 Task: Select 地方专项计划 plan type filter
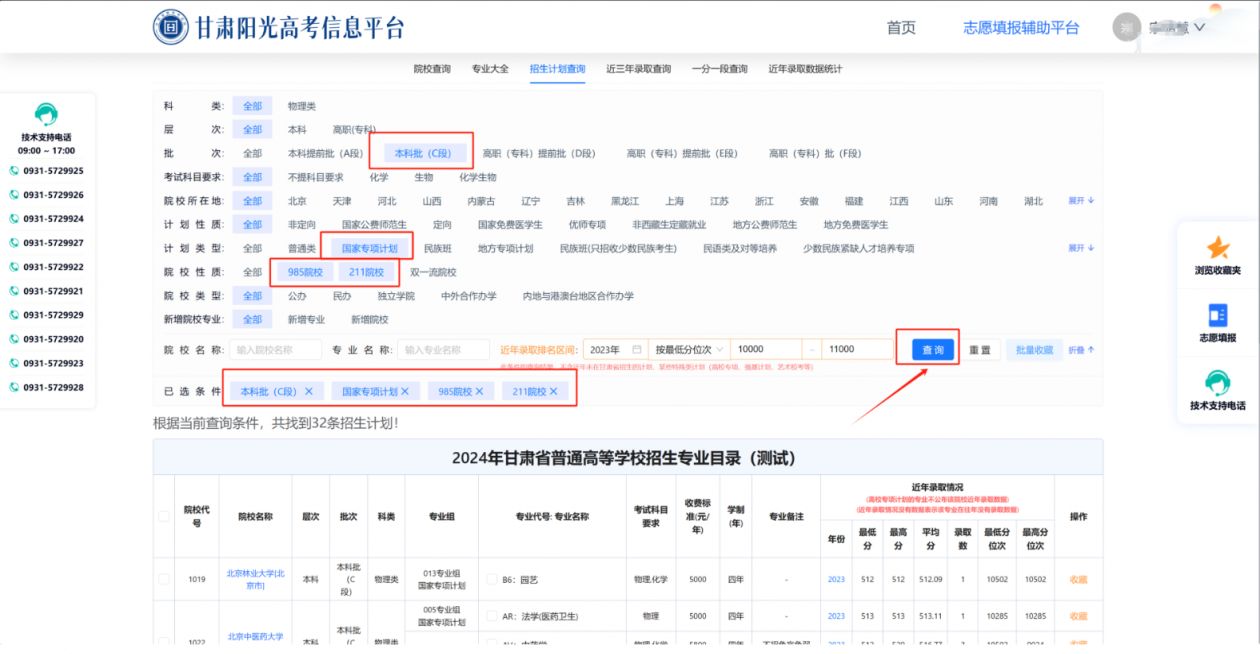(505, 248)
